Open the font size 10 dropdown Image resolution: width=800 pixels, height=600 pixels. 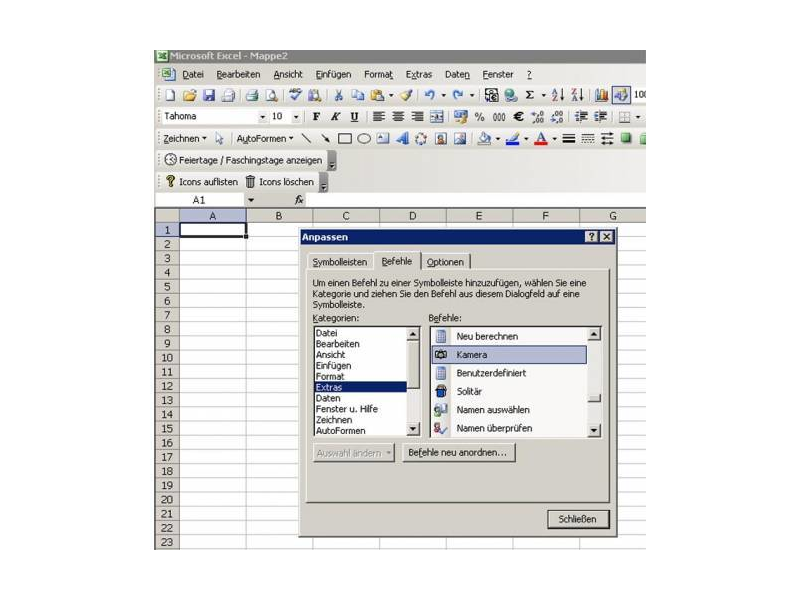coord(296,117)
